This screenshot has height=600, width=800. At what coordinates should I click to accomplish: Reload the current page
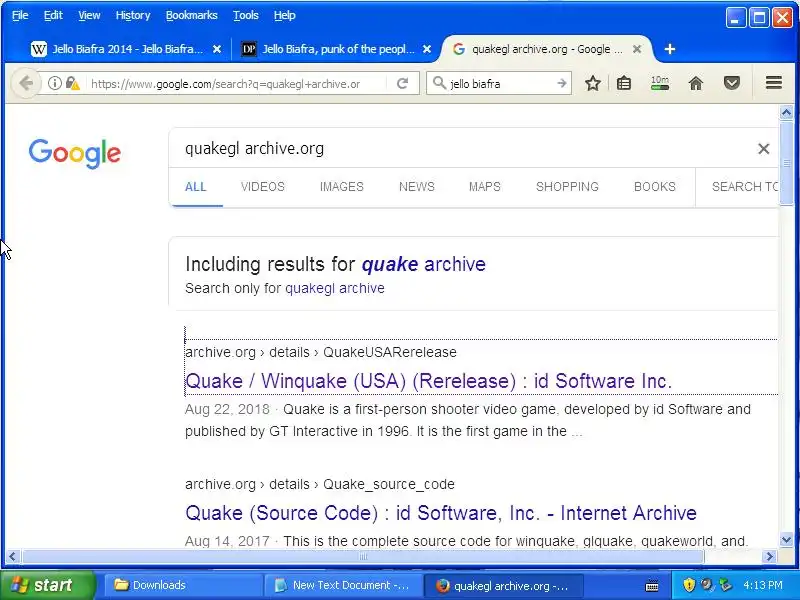tap(403, 83)
